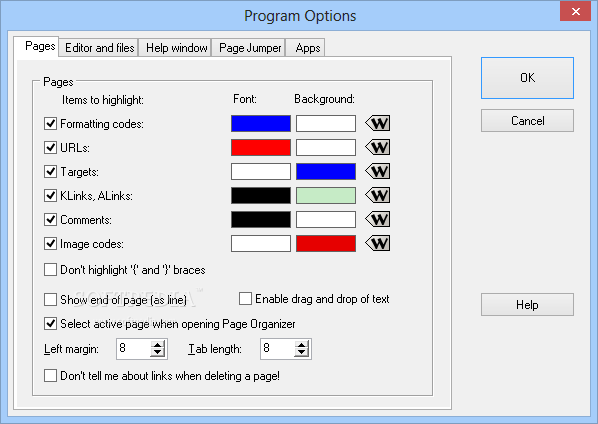Viewport: 598px width, 424px height.
Task: Uncheck the Comments checkbox
Action: pos(50,220)
